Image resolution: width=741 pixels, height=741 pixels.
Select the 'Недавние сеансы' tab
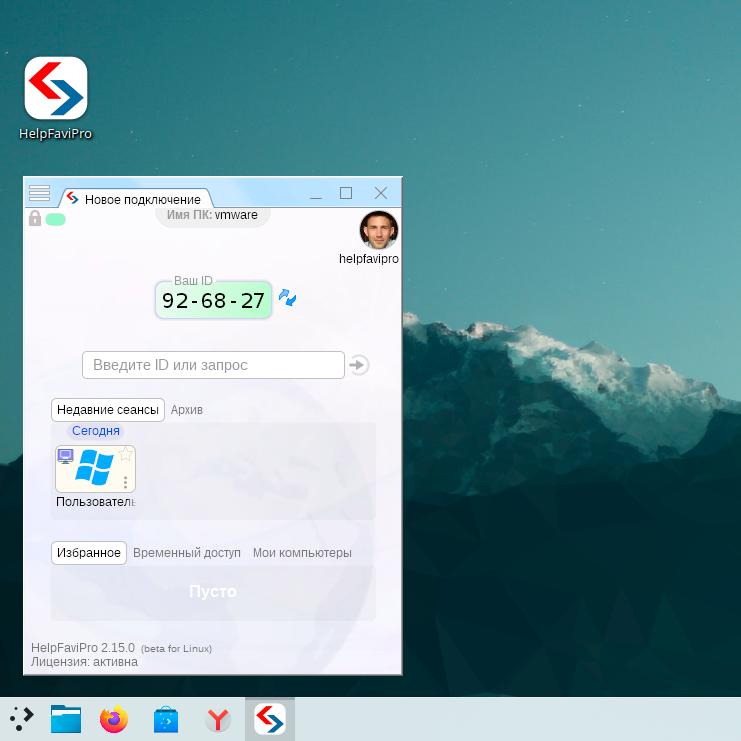pos(108,410)
